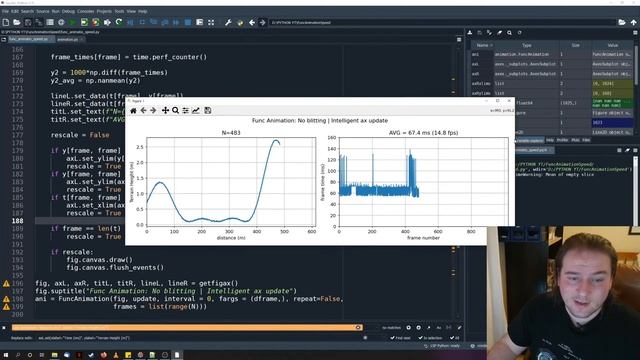Open the Search menu
This screenshot has width=640, height=360.
tap(27, 11)
